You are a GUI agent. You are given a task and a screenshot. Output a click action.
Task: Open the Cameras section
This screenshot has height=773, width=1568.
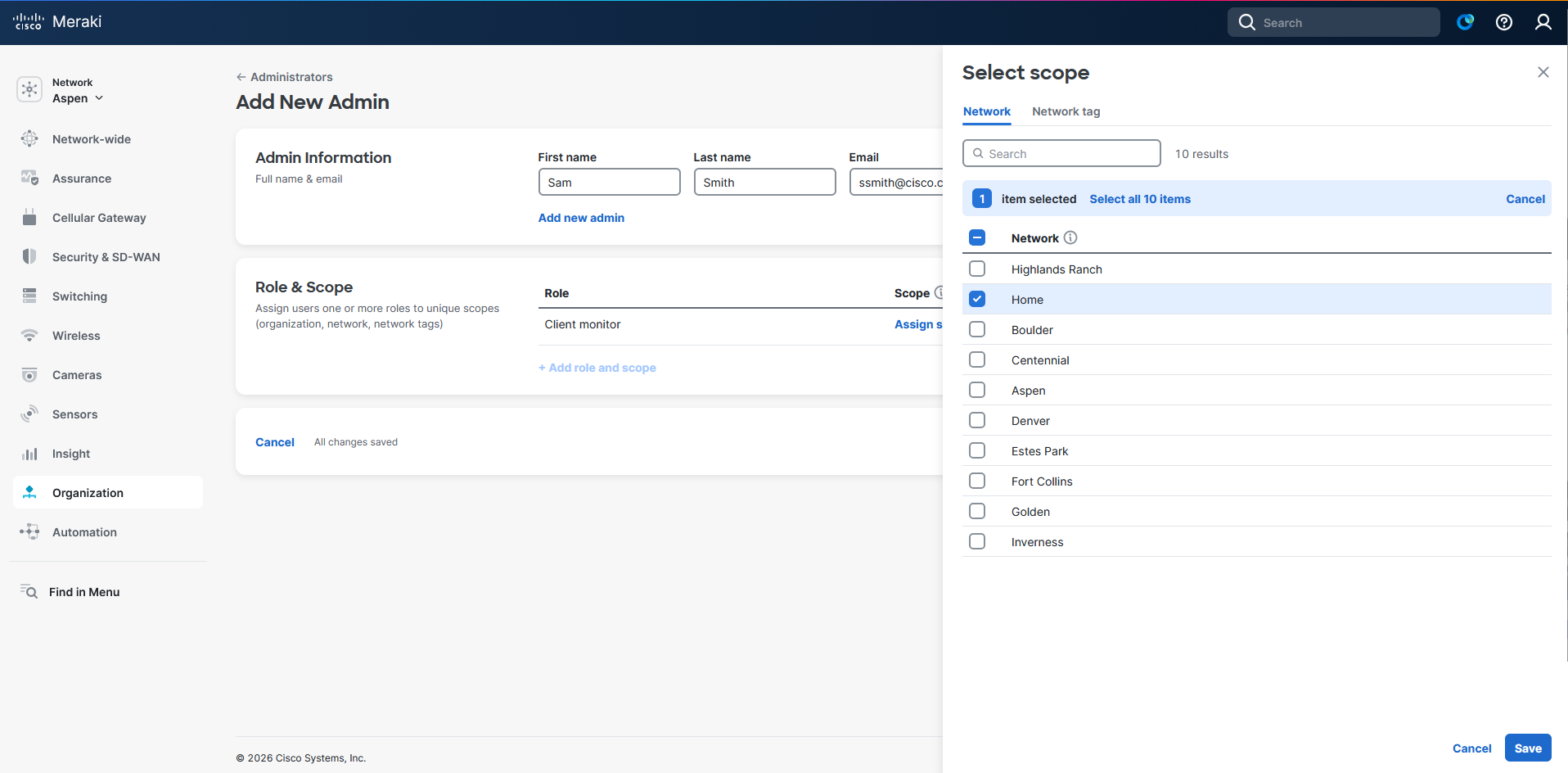75,374
